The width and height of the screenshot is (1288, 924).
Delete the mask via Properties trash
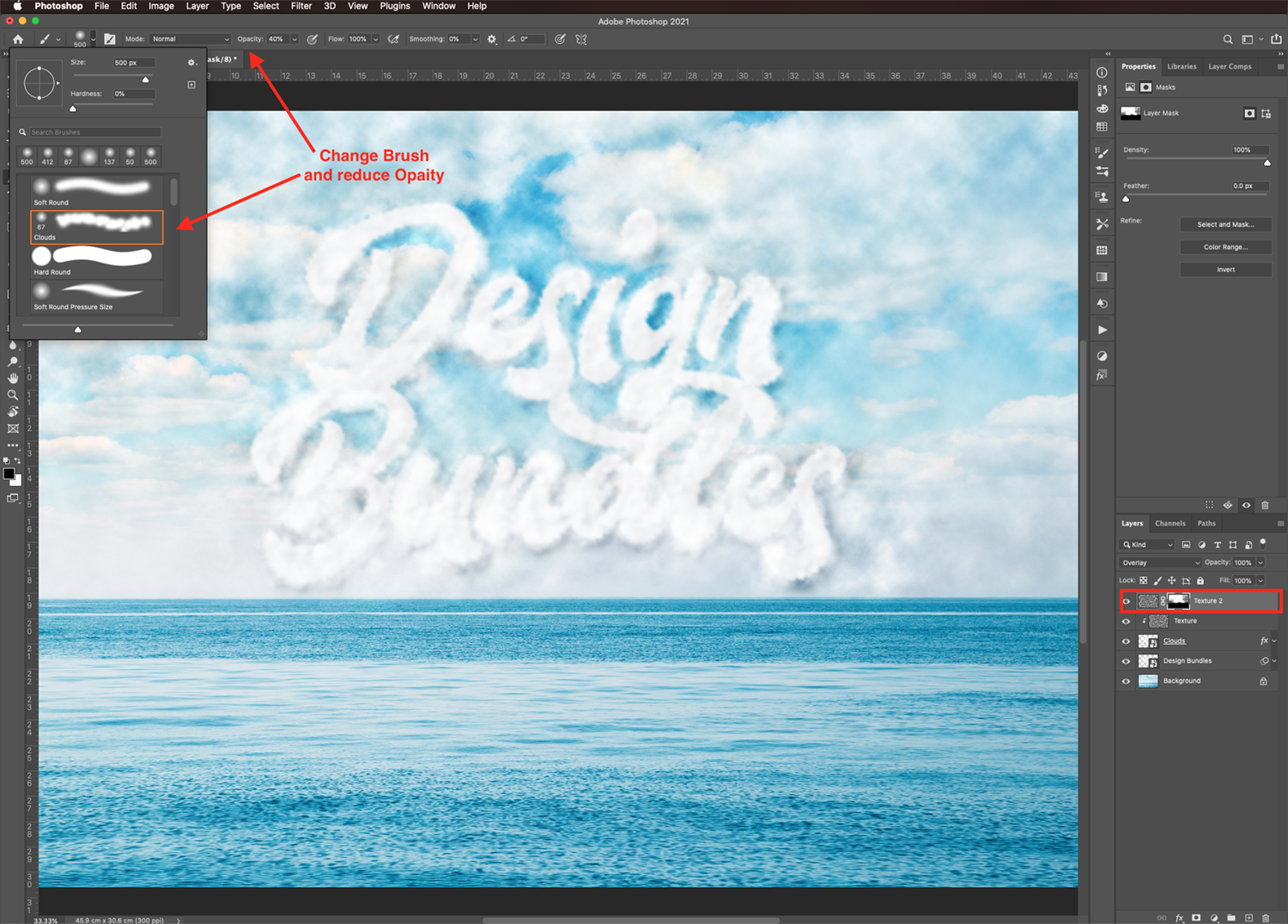[x=1265, y=505]
